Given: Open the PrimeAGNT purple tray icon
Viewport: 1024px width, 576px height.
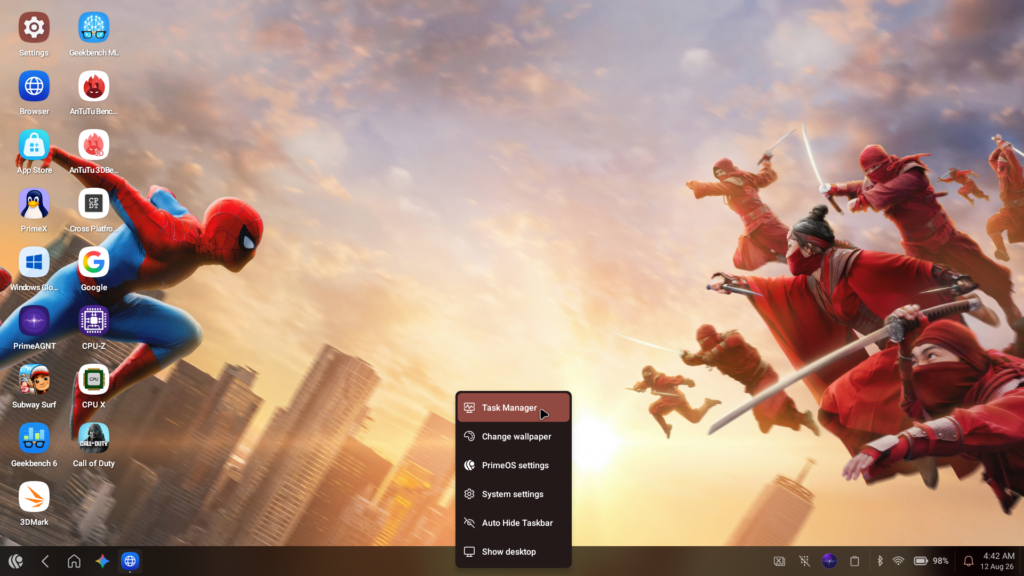Looking at the screenshot, I should [x=829, y=561].
